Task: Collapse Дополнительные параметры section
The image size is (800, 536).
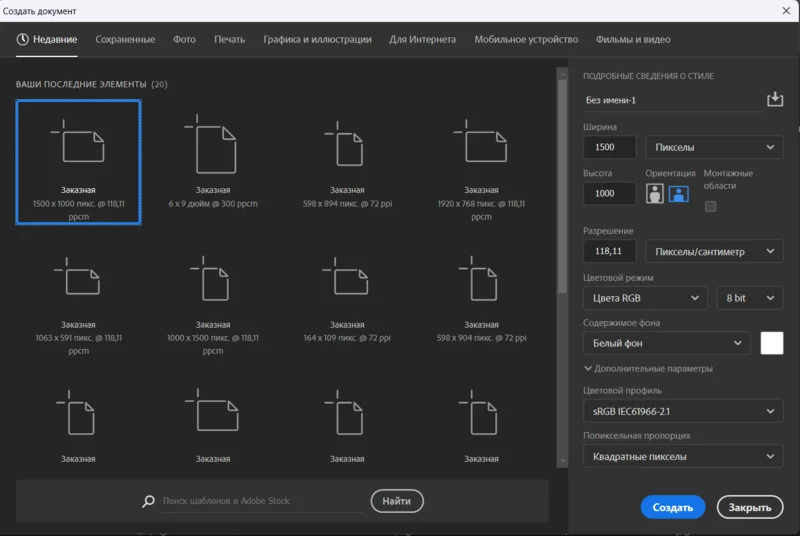Action: click(648, 369)
